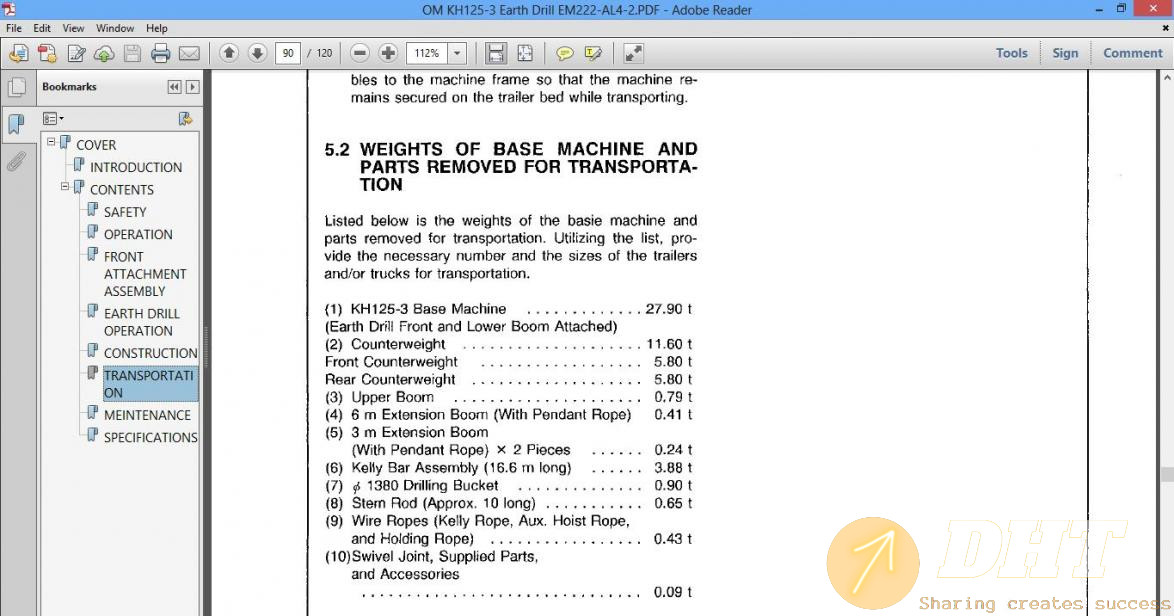Jump to the SPECIFICATIONS bookmark

tap(150, 437)
